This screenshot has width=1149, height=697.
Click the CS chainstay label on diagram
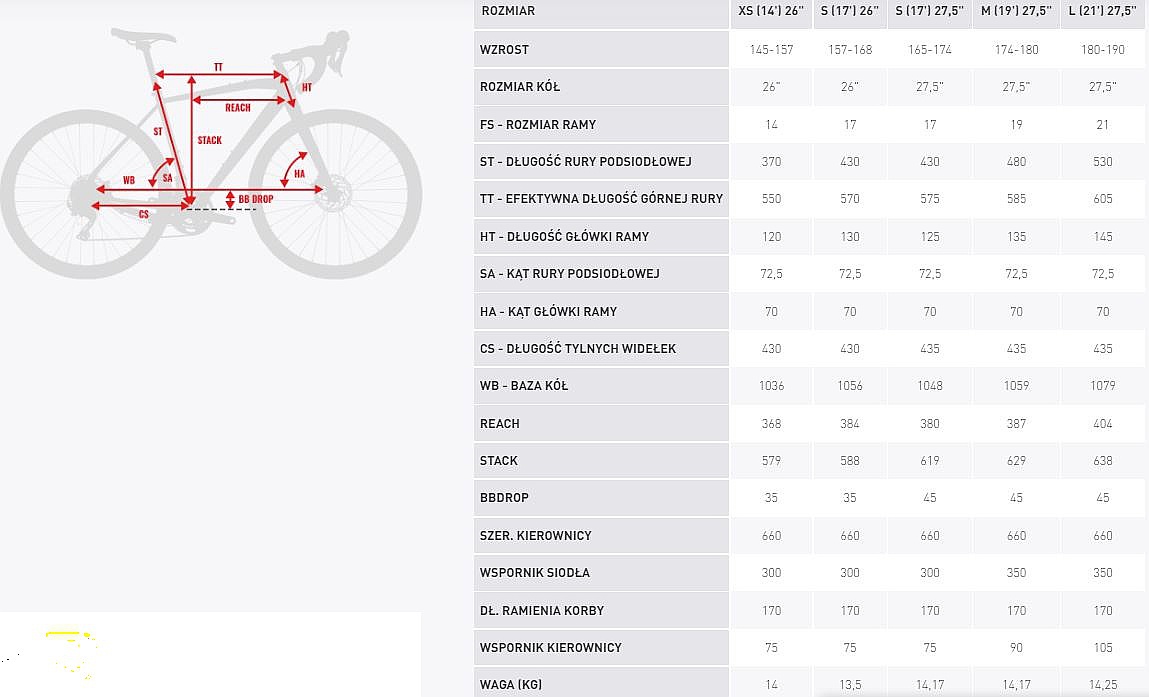(144, 214)
